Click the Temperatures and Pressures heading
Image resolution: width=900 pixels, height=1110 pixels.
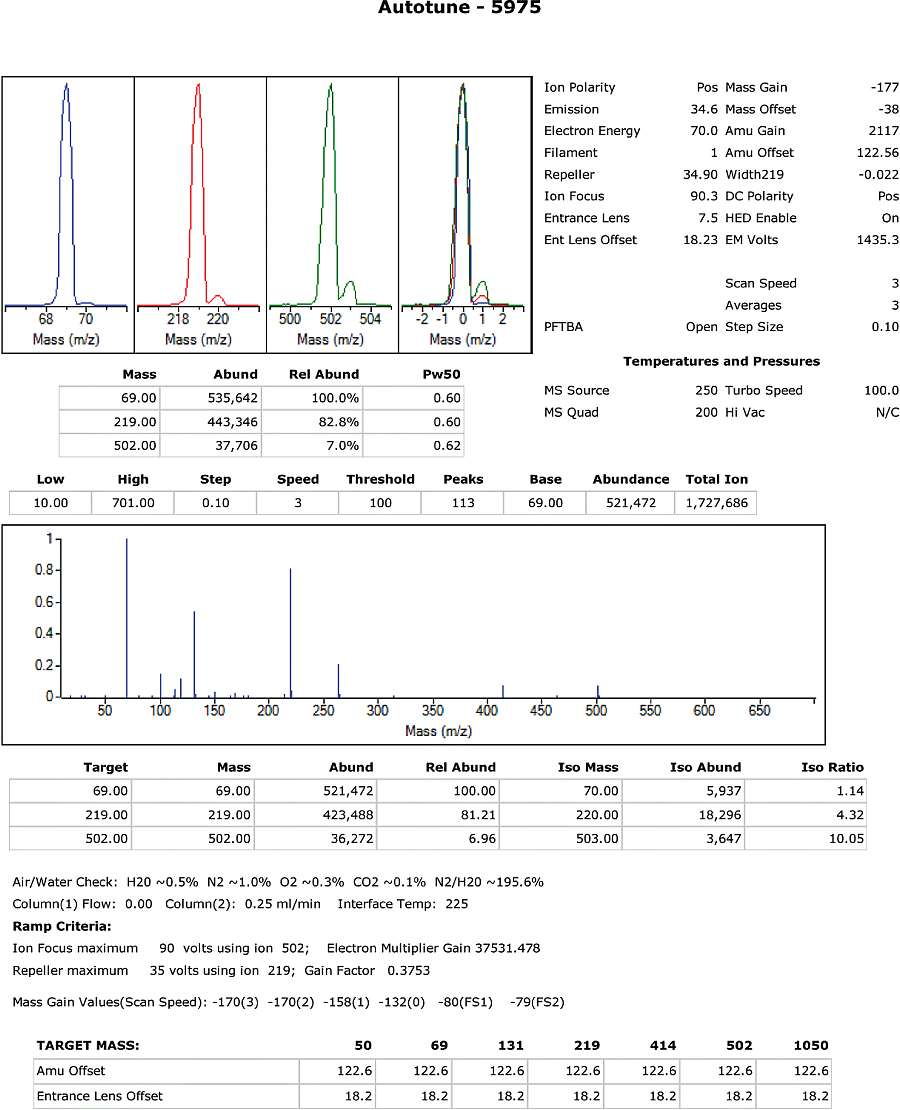(x=721, y=362)
